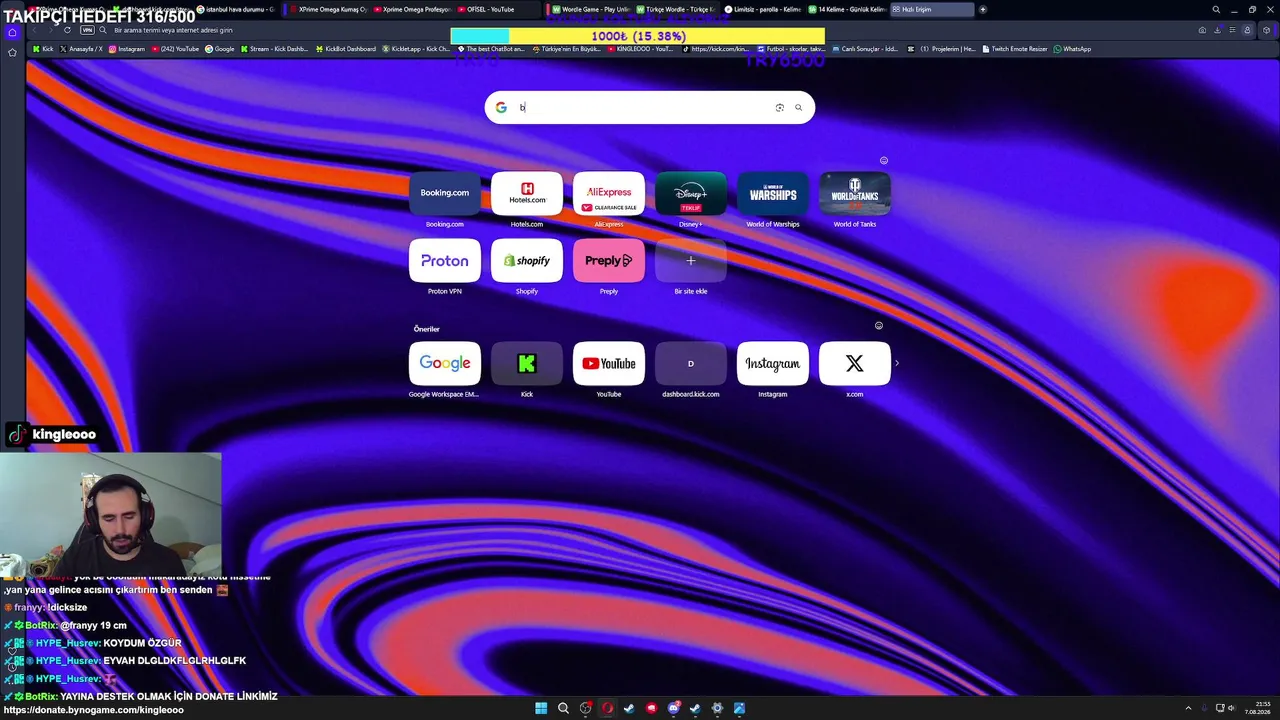Open the Instagram suggestion tile
Image resolution: width=1280 pixels, height=720 pixels.
coord(773,364)
